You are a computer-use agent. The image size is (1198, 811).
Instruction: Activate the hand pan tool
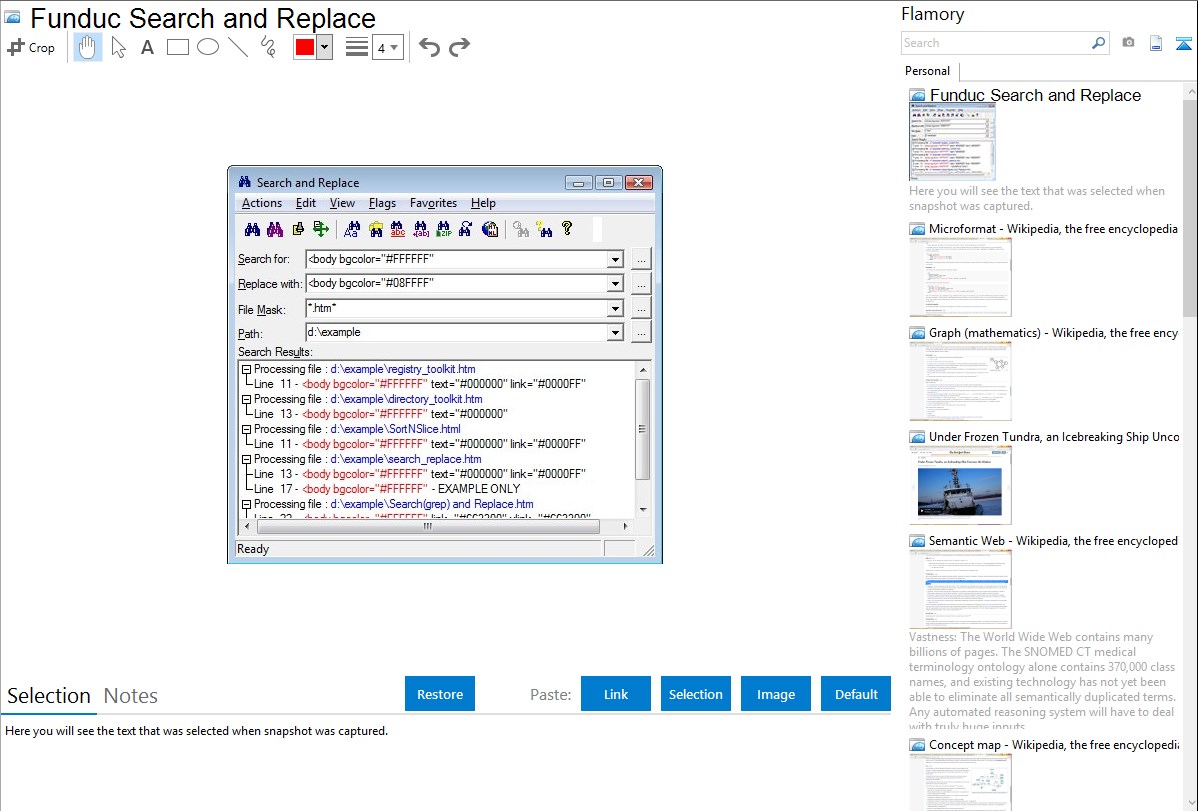[x=87, y=47]
